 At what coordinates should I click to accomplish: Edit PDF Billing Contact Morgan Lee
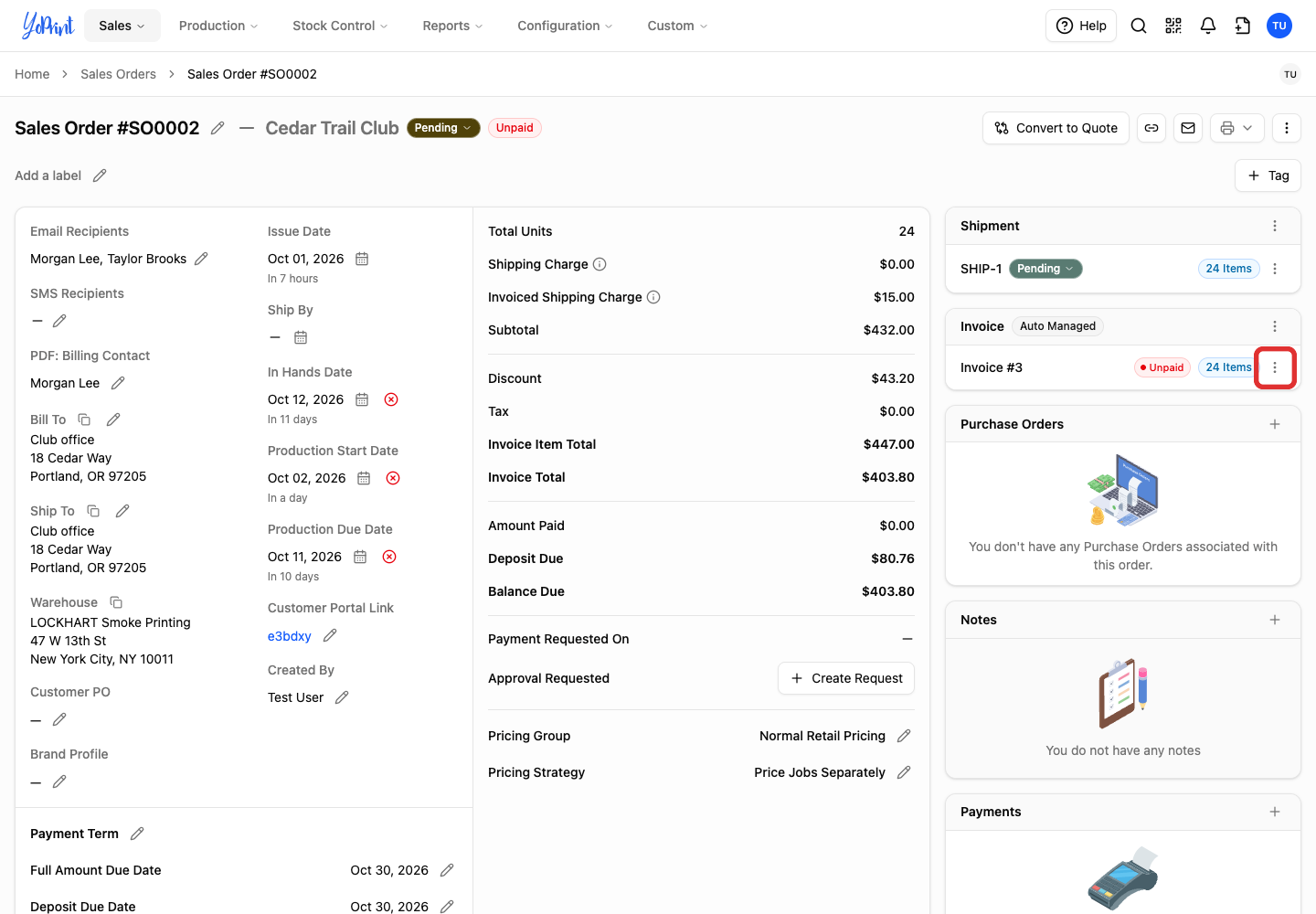click(x=118, y=383)
